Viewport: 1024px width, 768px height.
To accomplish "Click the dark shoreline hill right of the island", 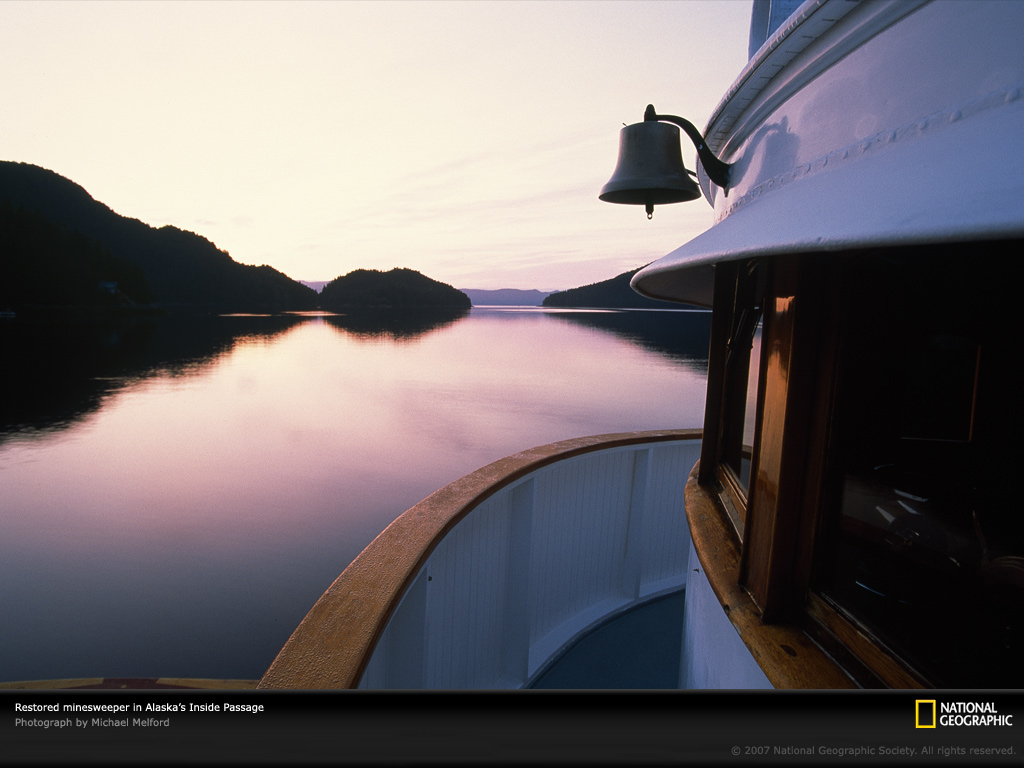I will click(x=600, y=293).
